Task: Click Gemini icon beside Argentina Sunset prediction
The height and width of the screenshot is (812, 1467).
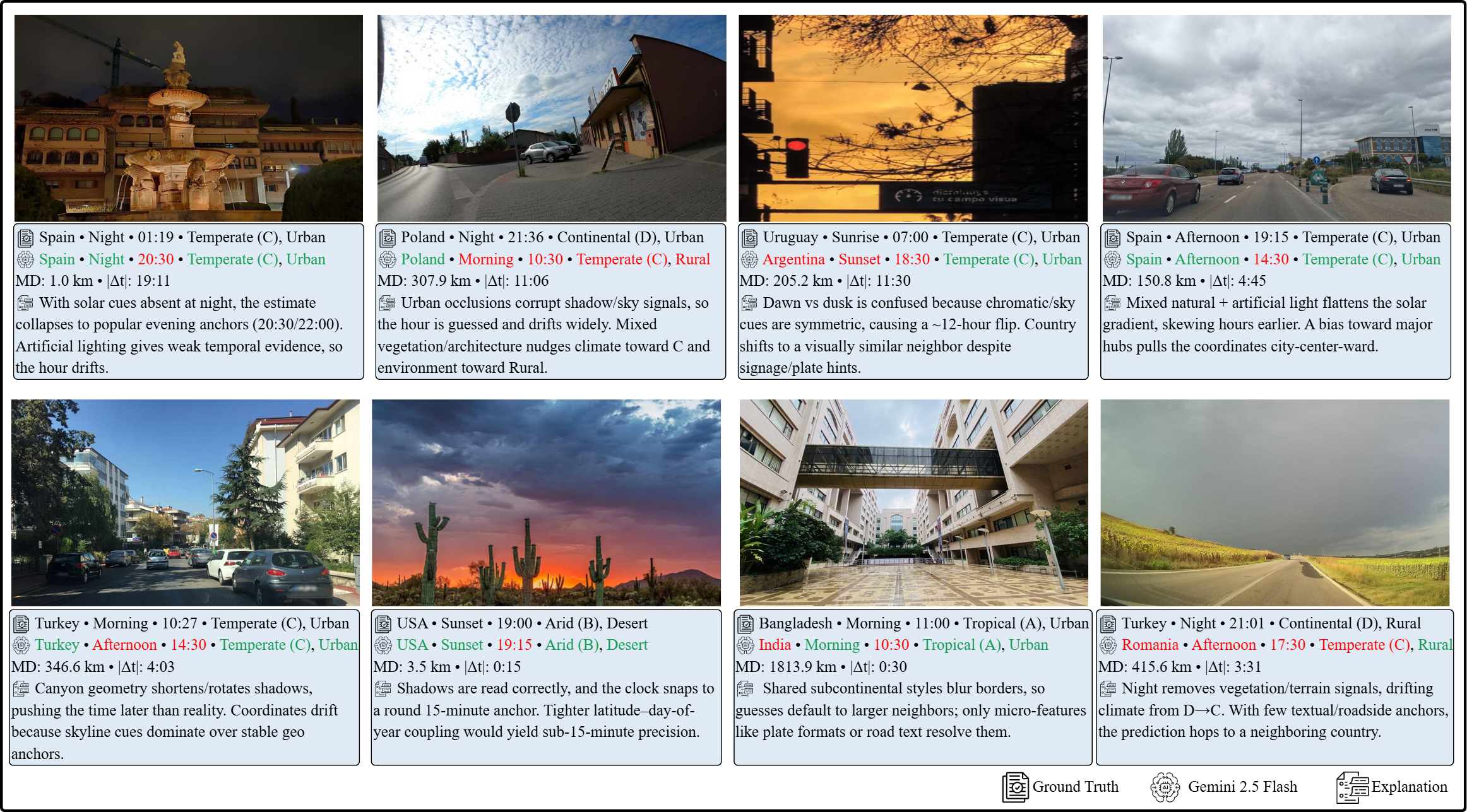Action: coord(749,259)
